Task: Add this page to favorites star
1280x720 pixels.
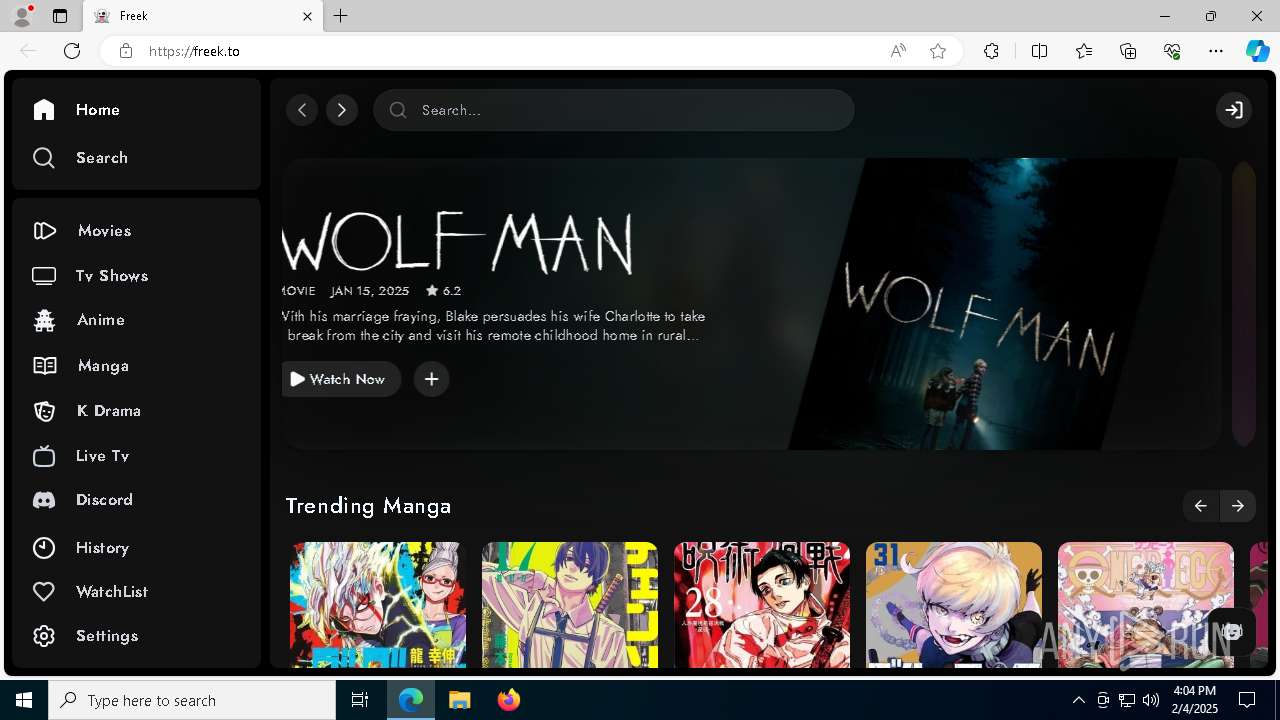Action: (938, 51)
